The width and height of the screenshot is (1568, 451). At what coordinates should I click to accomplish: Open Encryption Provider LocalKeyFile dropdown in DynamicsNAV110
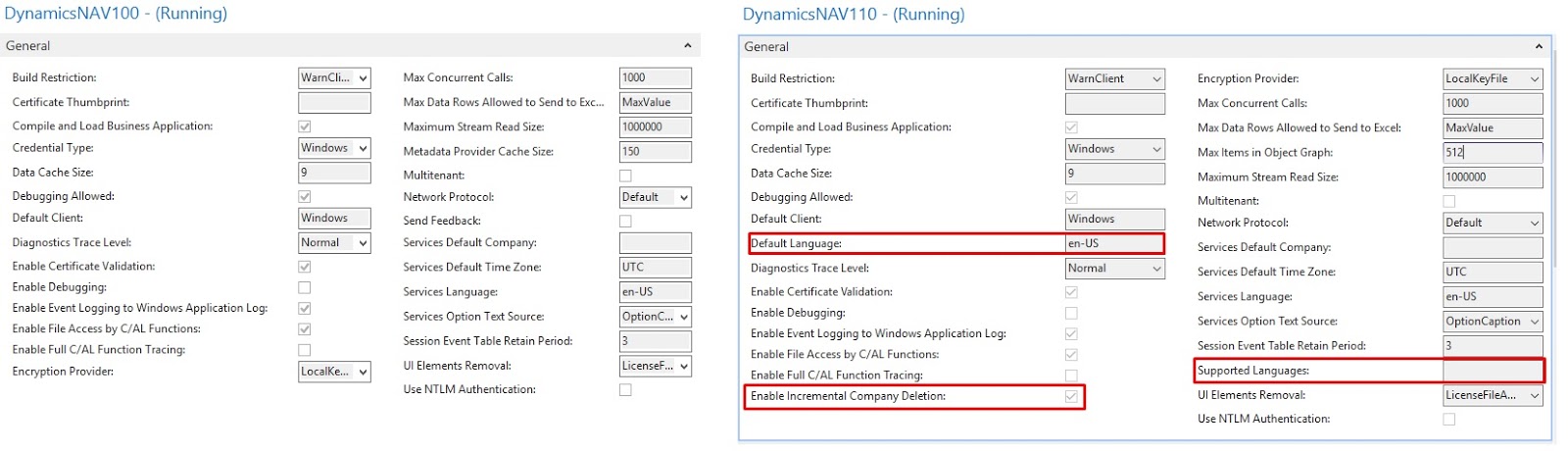[x=1493, y=78]
